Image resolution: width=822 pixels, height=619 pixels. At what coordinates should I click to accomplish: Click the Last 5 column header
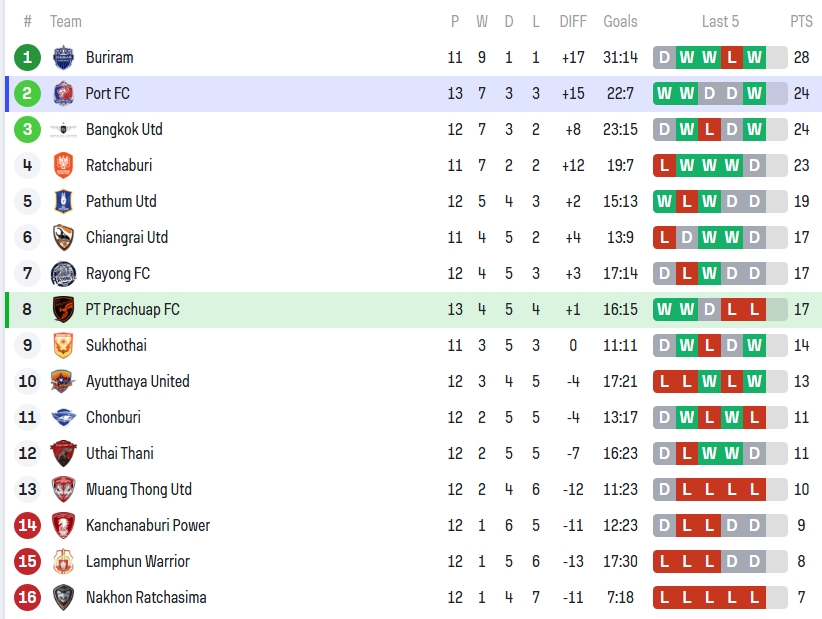[x=720, y=21]
